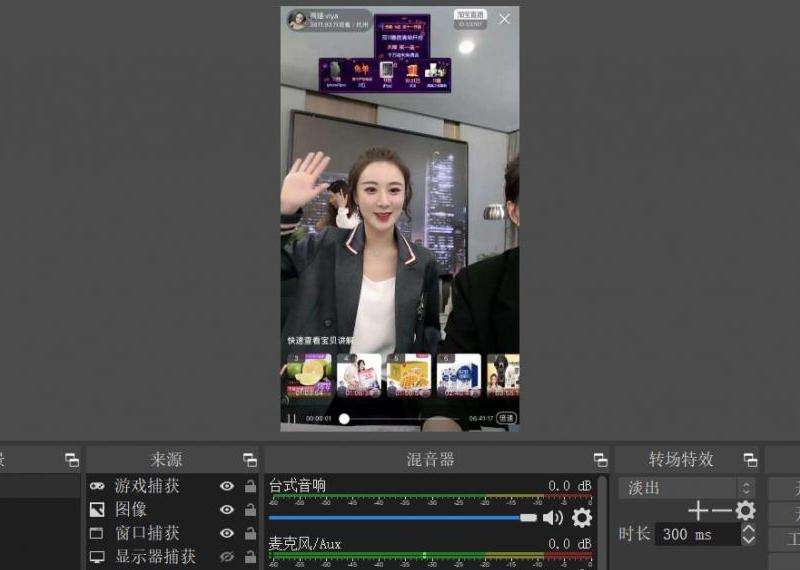
Task: Click the 转场特效 panel title
Action: [681, 460]
